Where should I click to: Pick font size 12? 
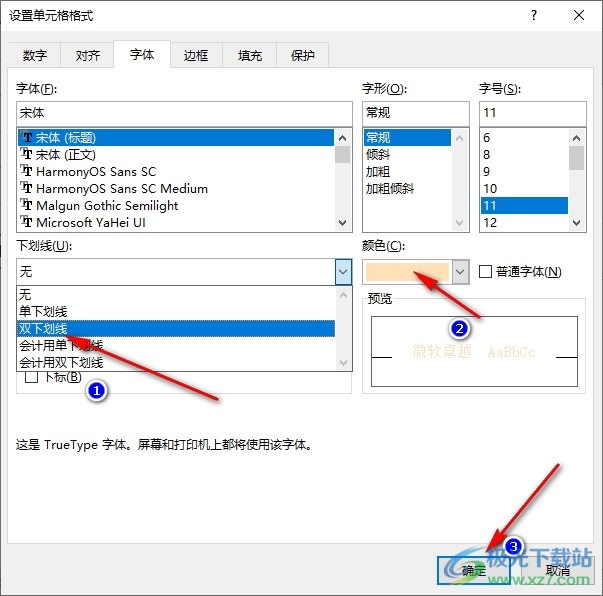pyautogui.click(x=524, y=222)
